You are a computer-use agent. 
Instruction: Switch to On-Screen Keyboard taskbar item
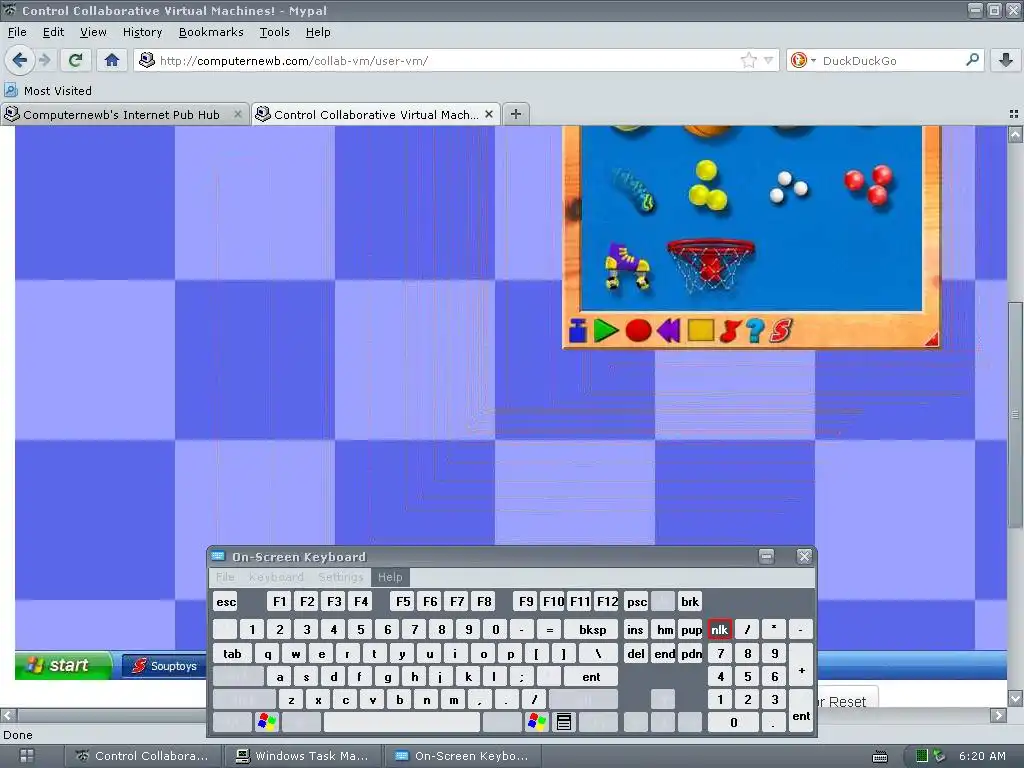pos(462,756)
